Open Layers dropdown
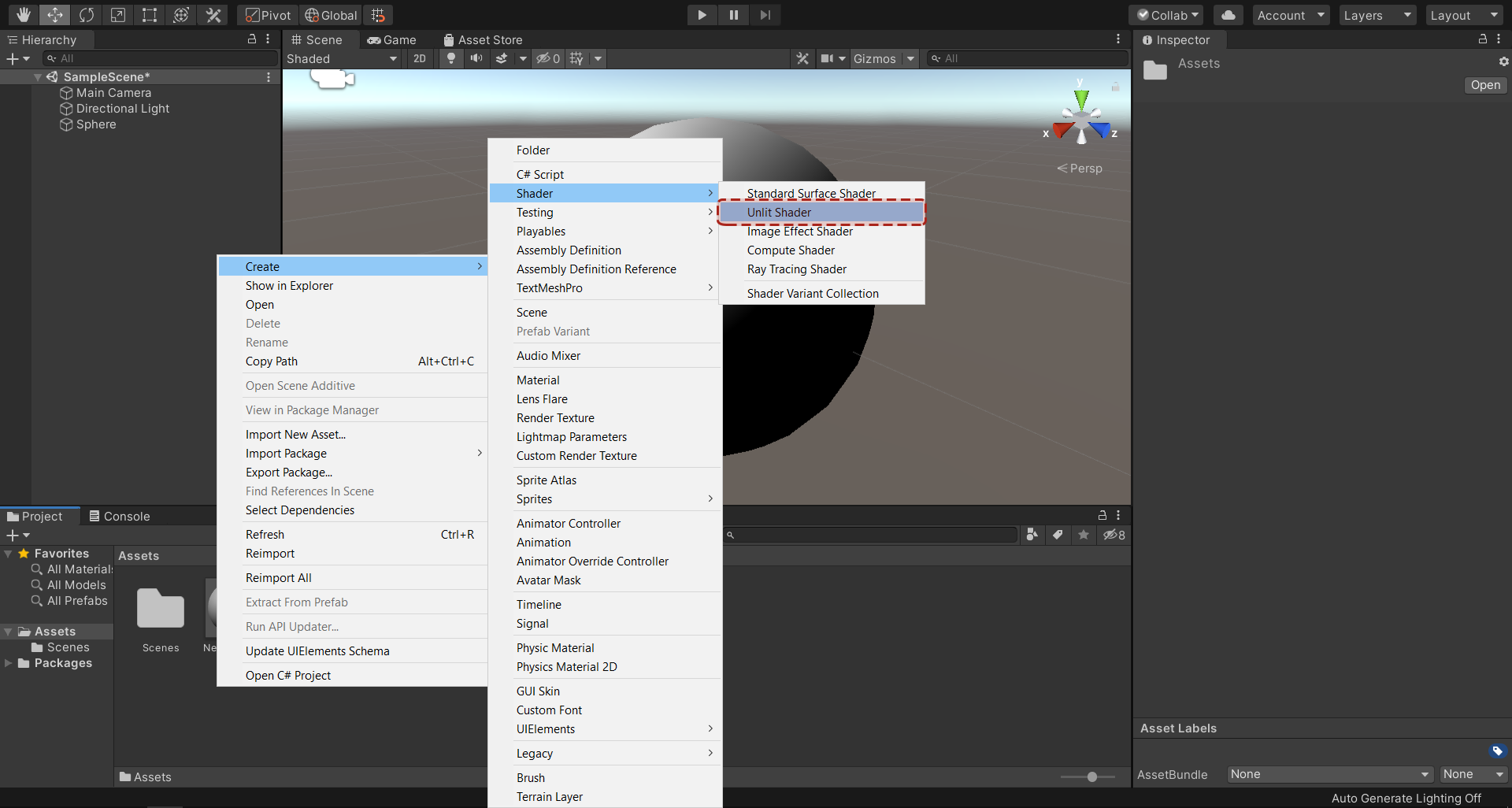The image size is (1512, 808). pos(1378,15)
